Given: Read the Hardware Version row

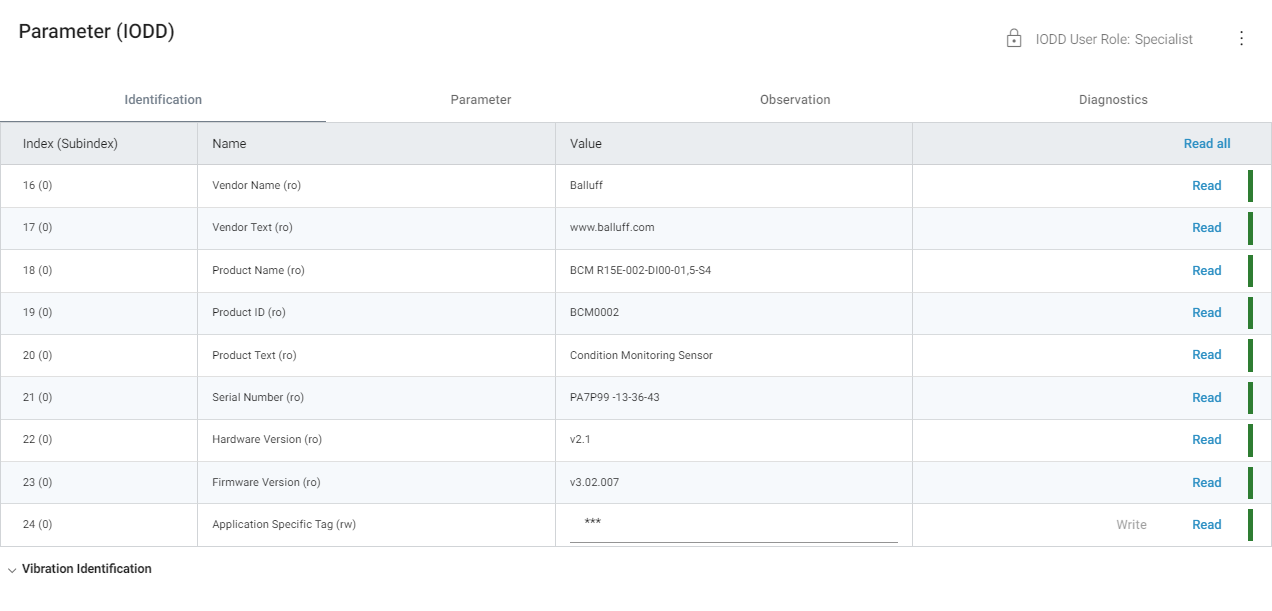Looking at the screenshot, I should click(1206, 440).
